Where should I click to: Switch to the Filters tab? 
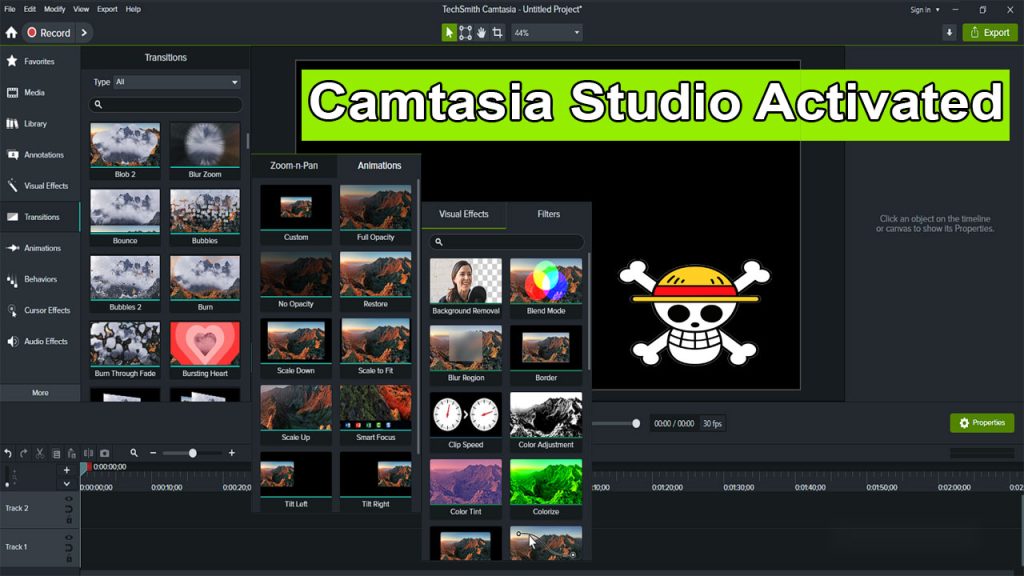click(x=548, y=214)
